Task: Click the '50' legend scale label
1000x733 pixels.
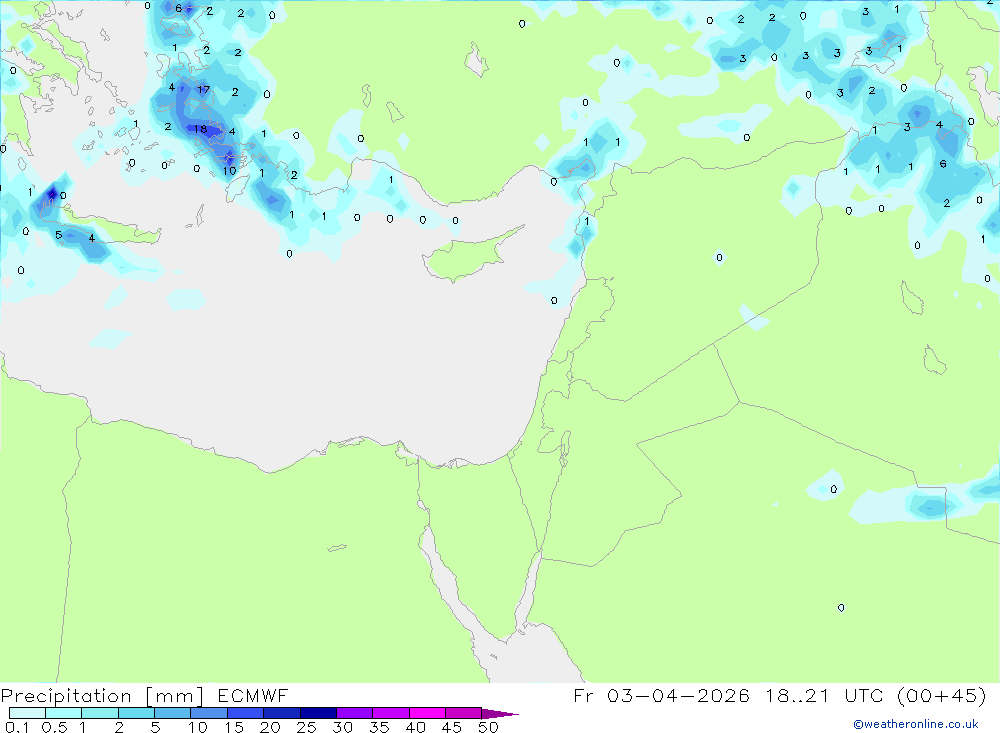Action: click(x=488, y=727)
